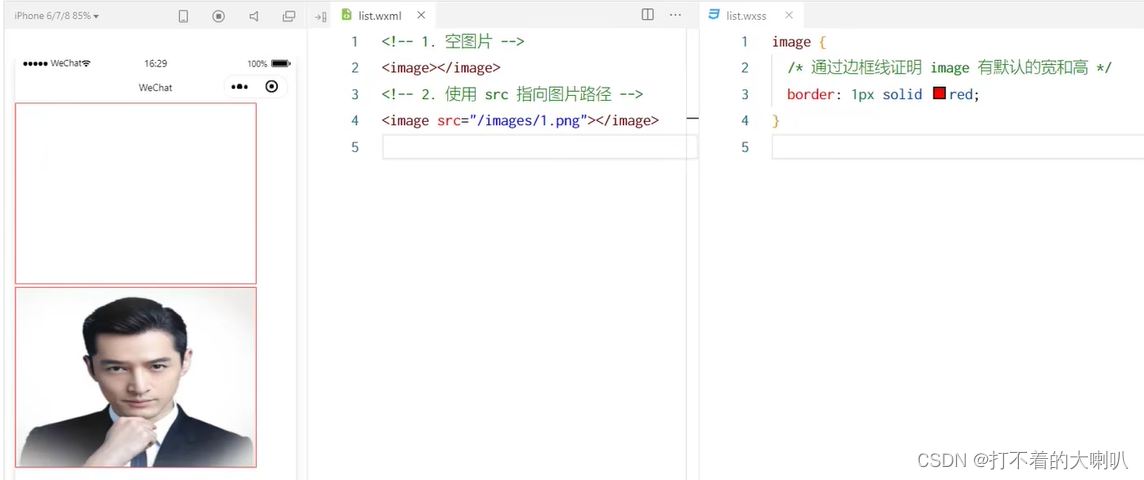
Task: Click the empty image box in simulator
Action: coord(136,193)
